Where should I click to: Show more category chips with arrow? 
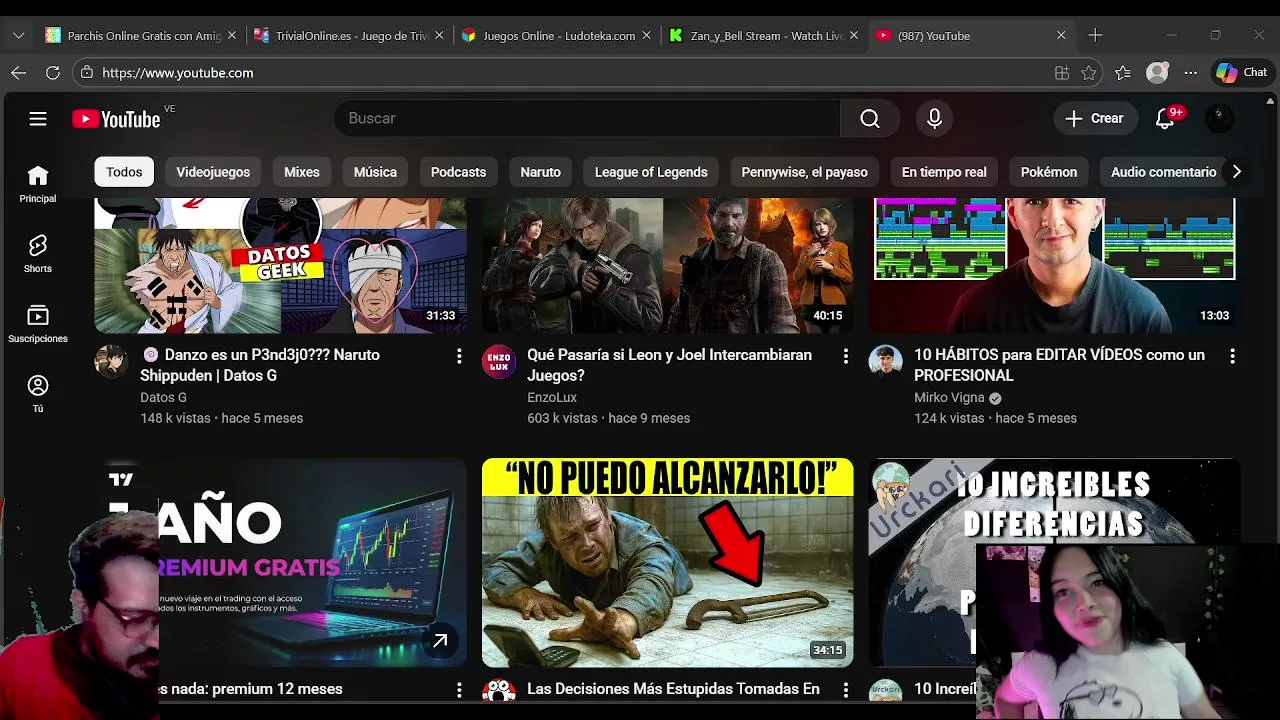(x=1237, y=172)
